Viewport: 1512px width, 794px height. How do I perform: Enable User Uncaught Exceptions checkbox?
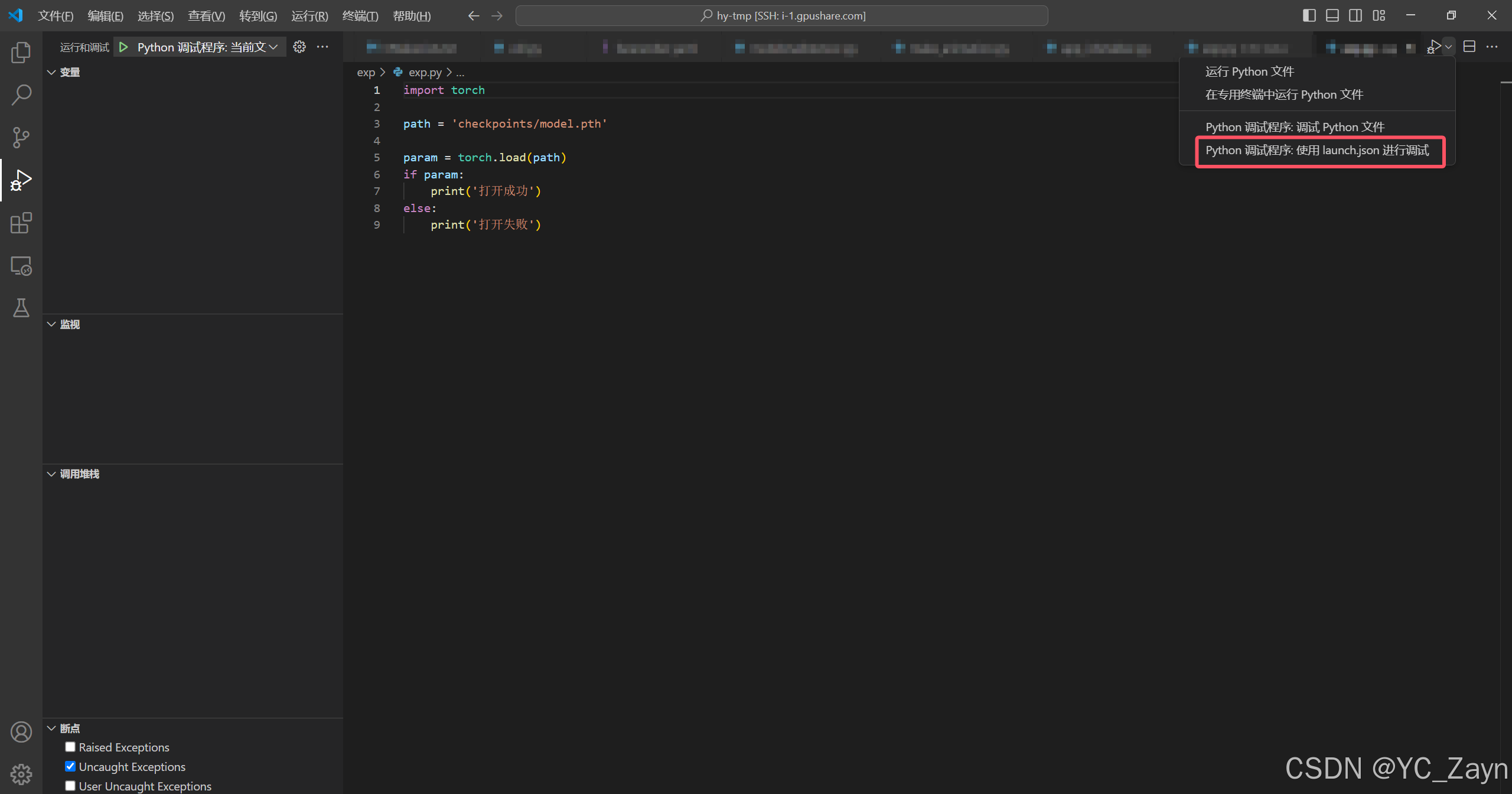[70, 786]
